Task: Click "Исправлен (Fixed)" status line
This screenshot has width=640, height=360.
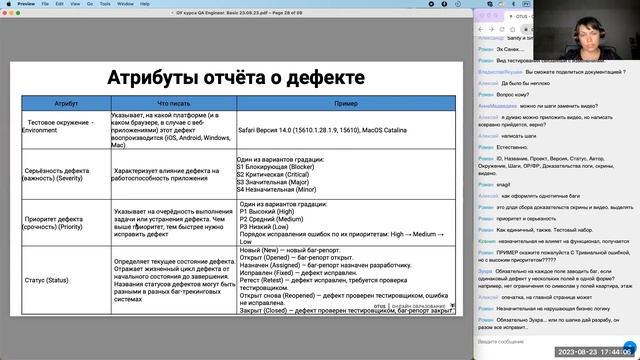Action: pyautogui.click(x=298, y=273)
